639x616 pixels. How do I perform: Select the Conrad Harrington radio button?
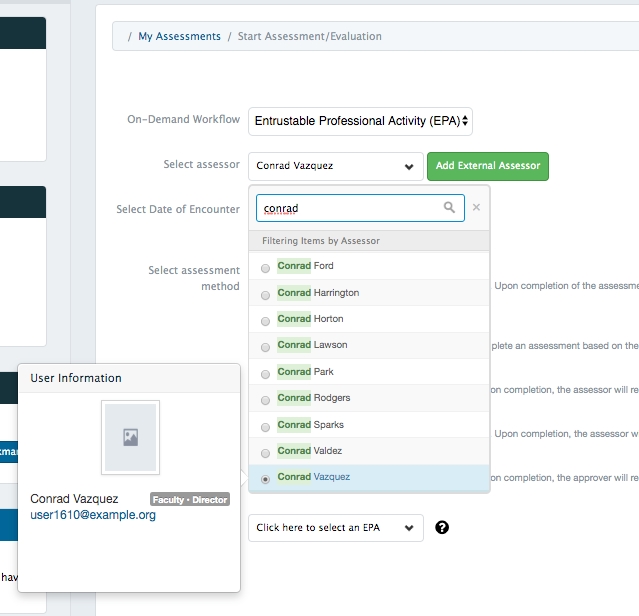(x=265, y=294)
